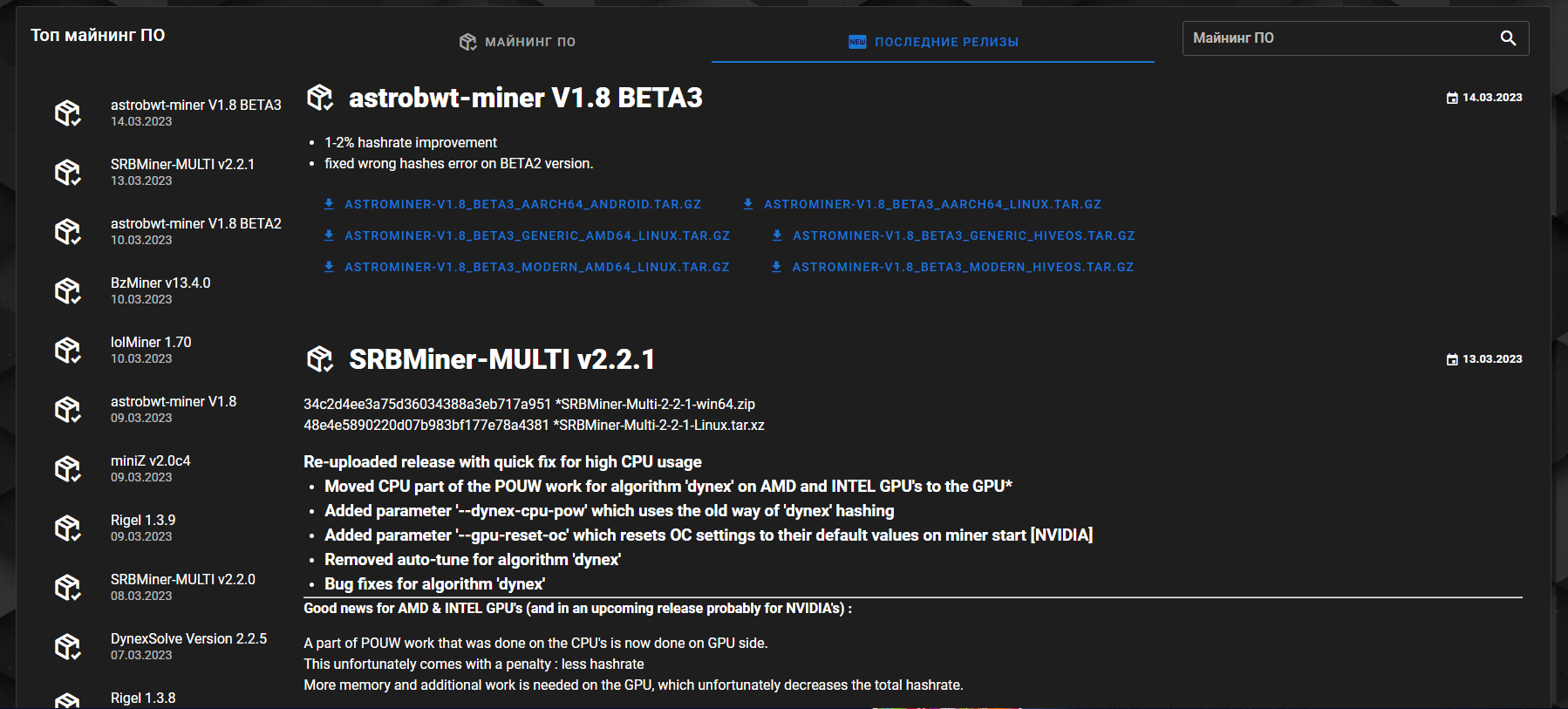Click the package icon beside Rigel 1.3.9
This screenshot has height=709, width=1568.
pos(68,528)
